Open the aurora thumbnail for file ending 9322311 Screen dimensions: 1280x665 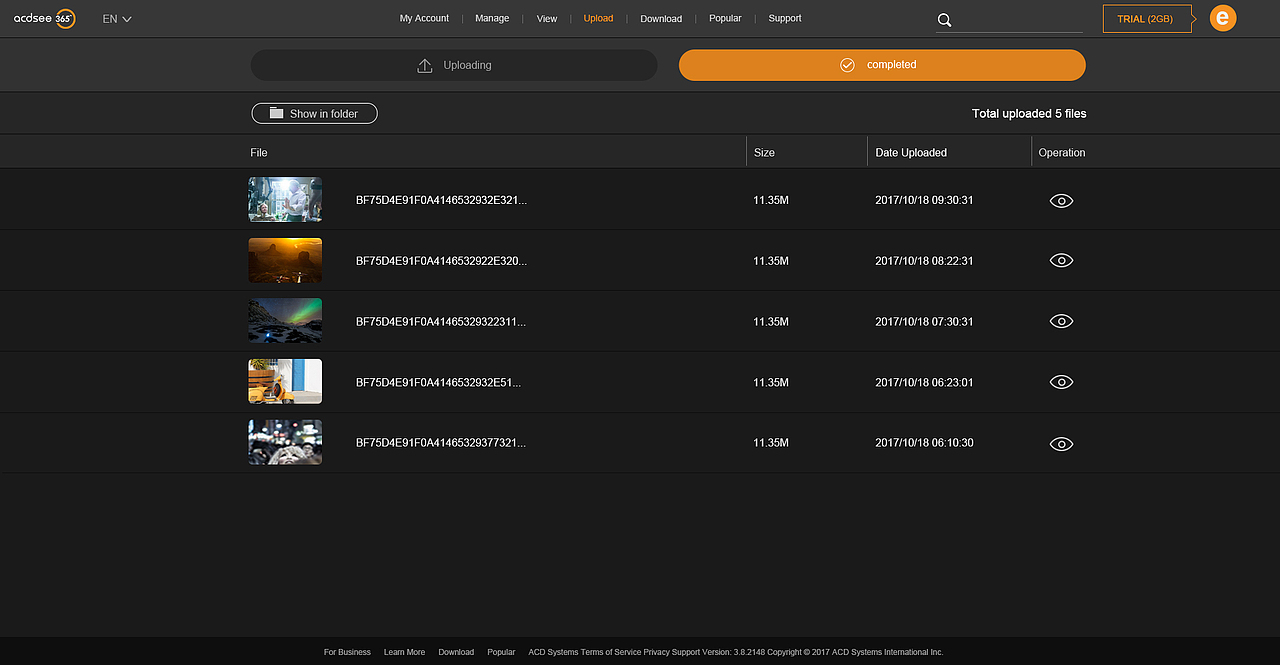pyautogui.click(x=285, y=321)
